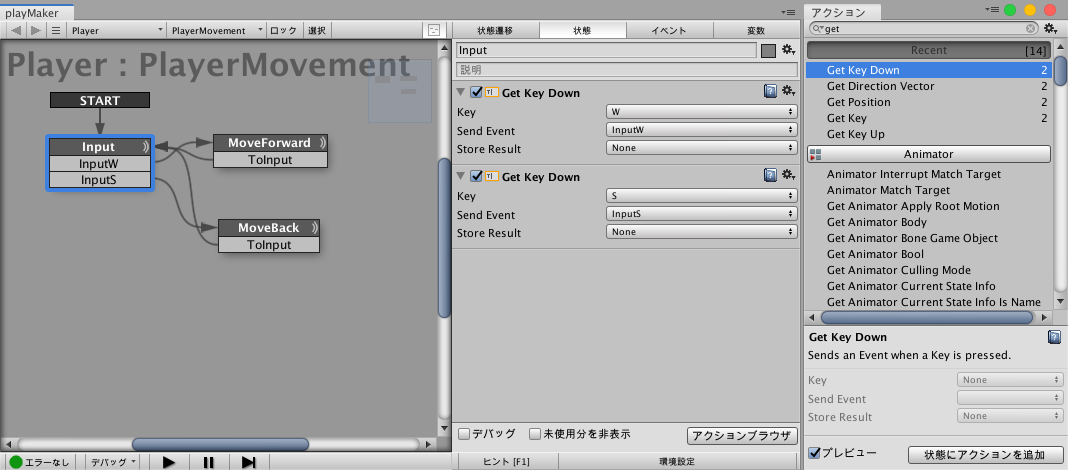
Task: Open Key dropdown showing S
Action: coord(702,195)
